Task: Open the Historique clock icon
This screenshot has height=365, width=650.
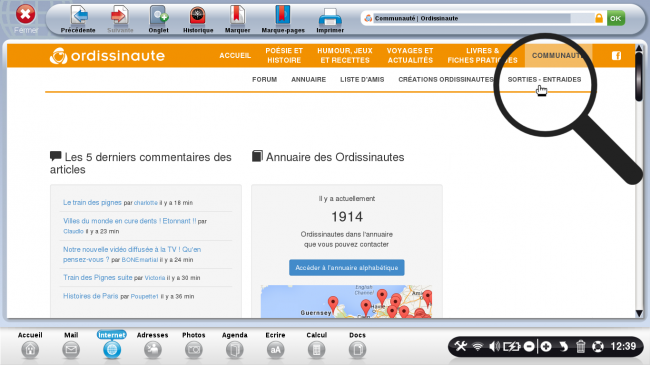Action: [x=198, y=16]
